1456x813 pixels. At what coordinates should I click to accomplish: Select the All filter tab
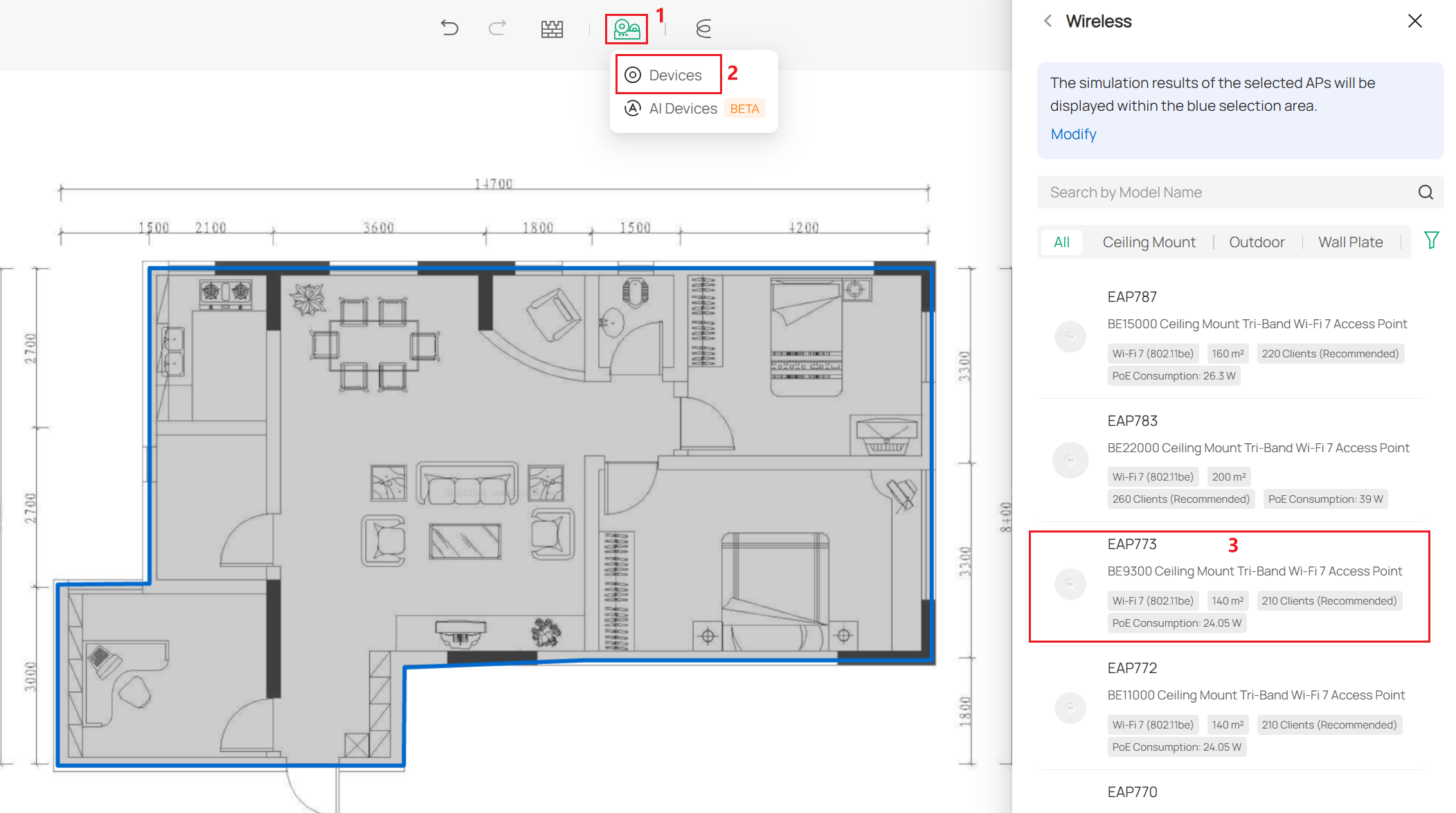click(1061, 242)
